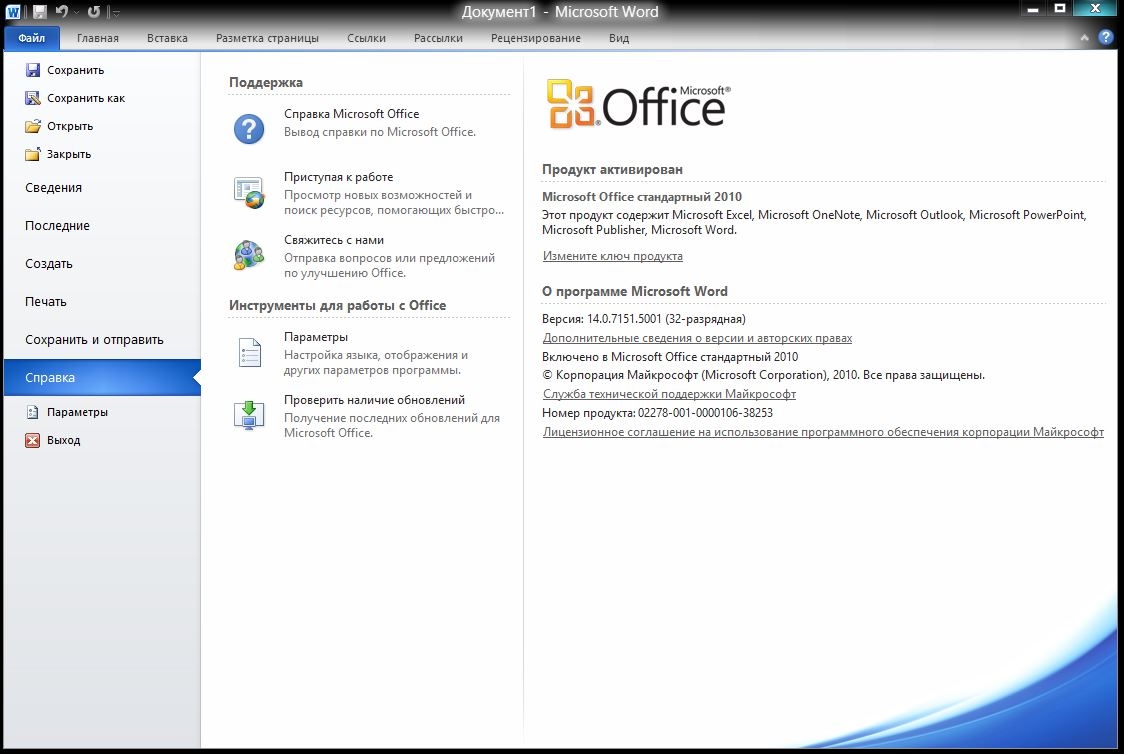Image resolution: width=1124 pixels, height=754 pixels.
Task: Click the Microsoft Office стандартный 2010 title
Action: [642, 196]
